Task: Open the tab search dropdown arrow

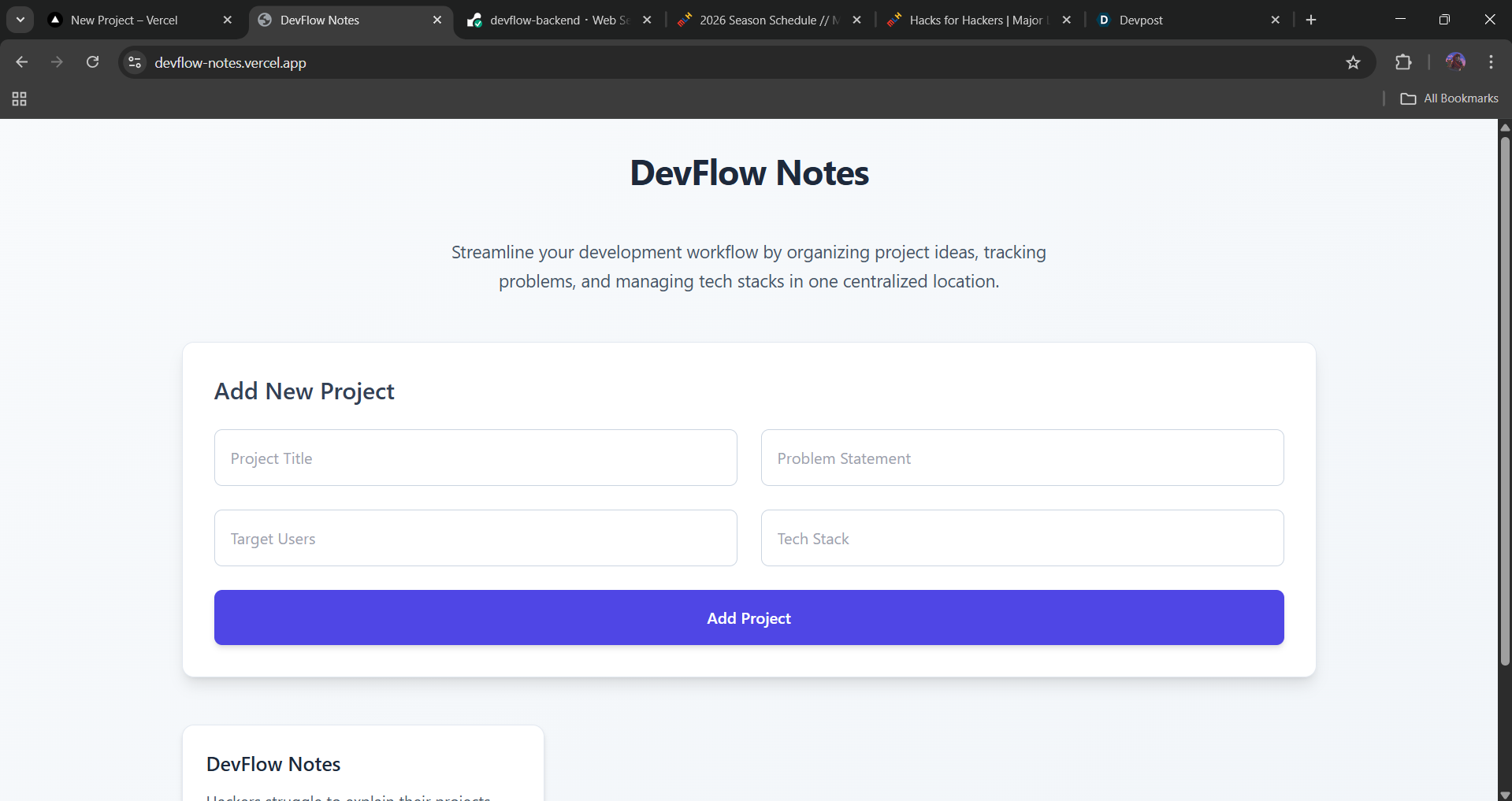Action: click(20, 20)
